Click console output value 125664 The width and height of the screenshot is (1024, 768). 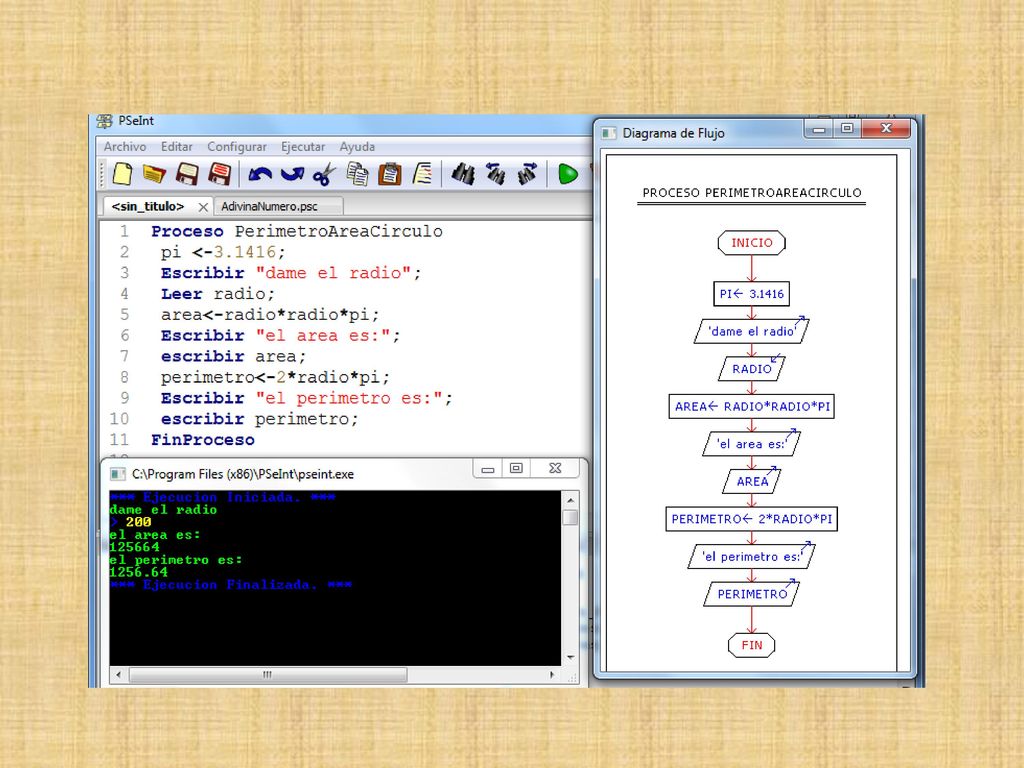135,547
